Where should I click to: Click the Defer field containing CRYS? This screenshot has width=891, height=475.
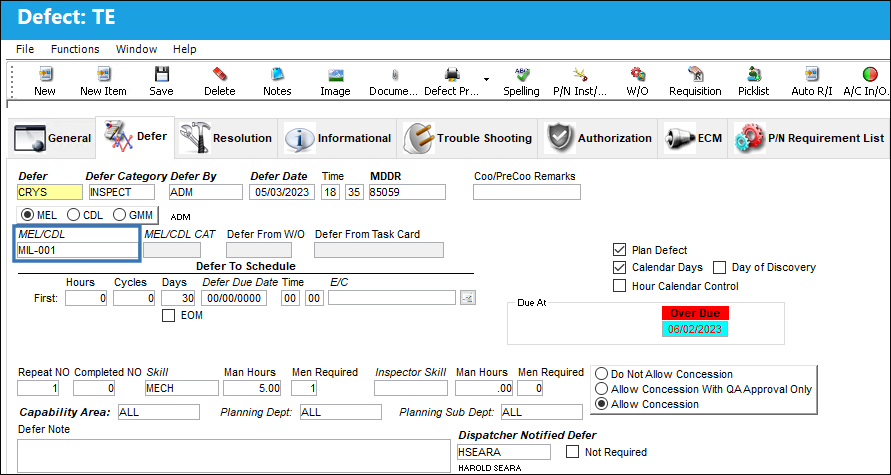coord(49,192)
